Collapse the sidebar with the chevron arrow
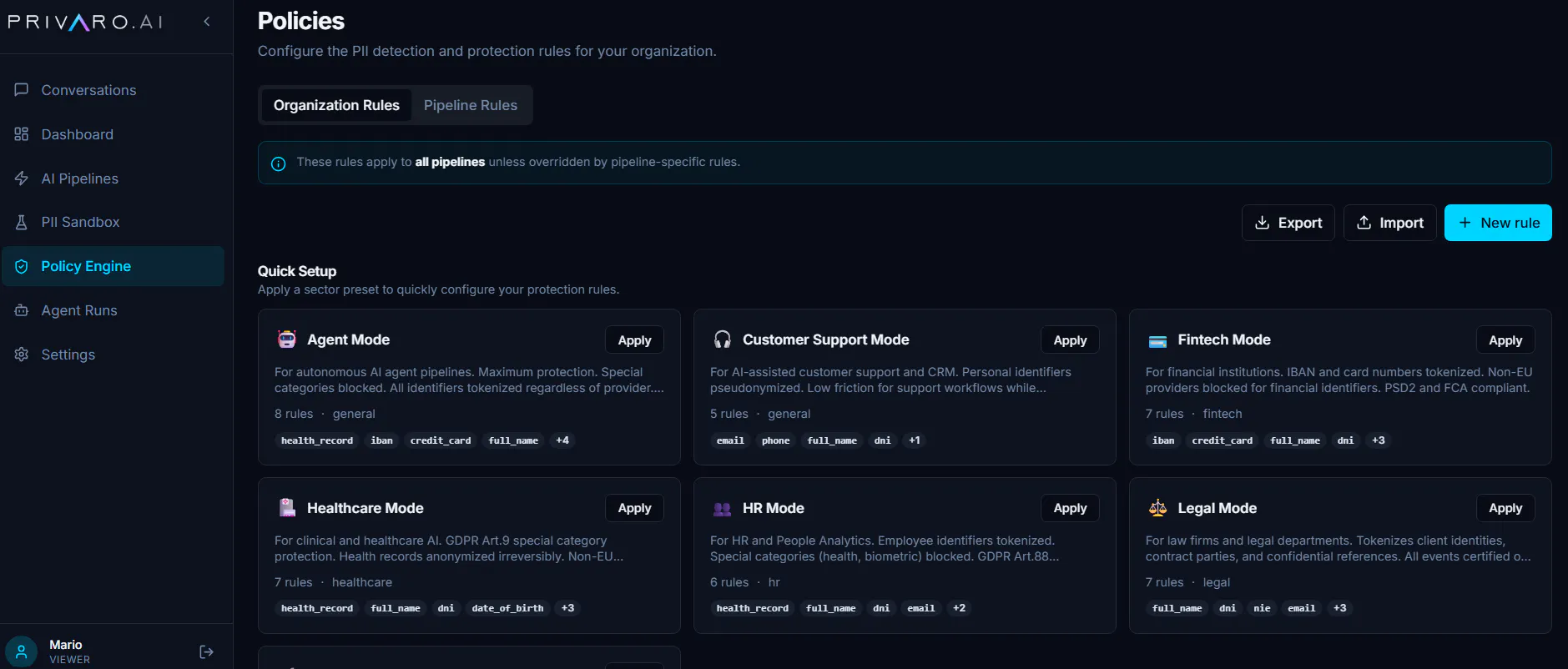The image size is (1568, 669). point(207,22)
